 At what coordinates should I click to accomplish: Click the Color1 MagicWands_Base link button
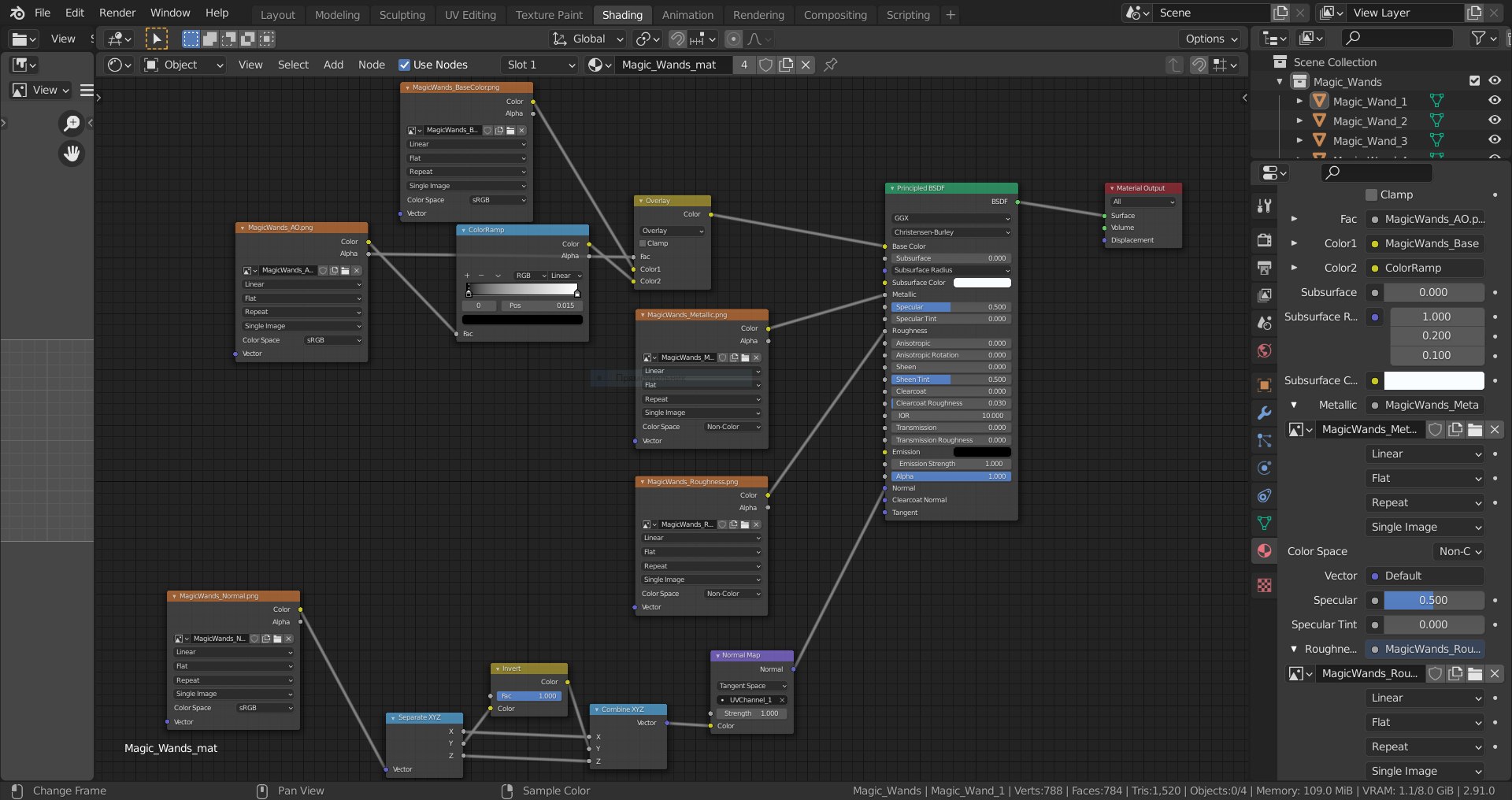point(1425,243)
